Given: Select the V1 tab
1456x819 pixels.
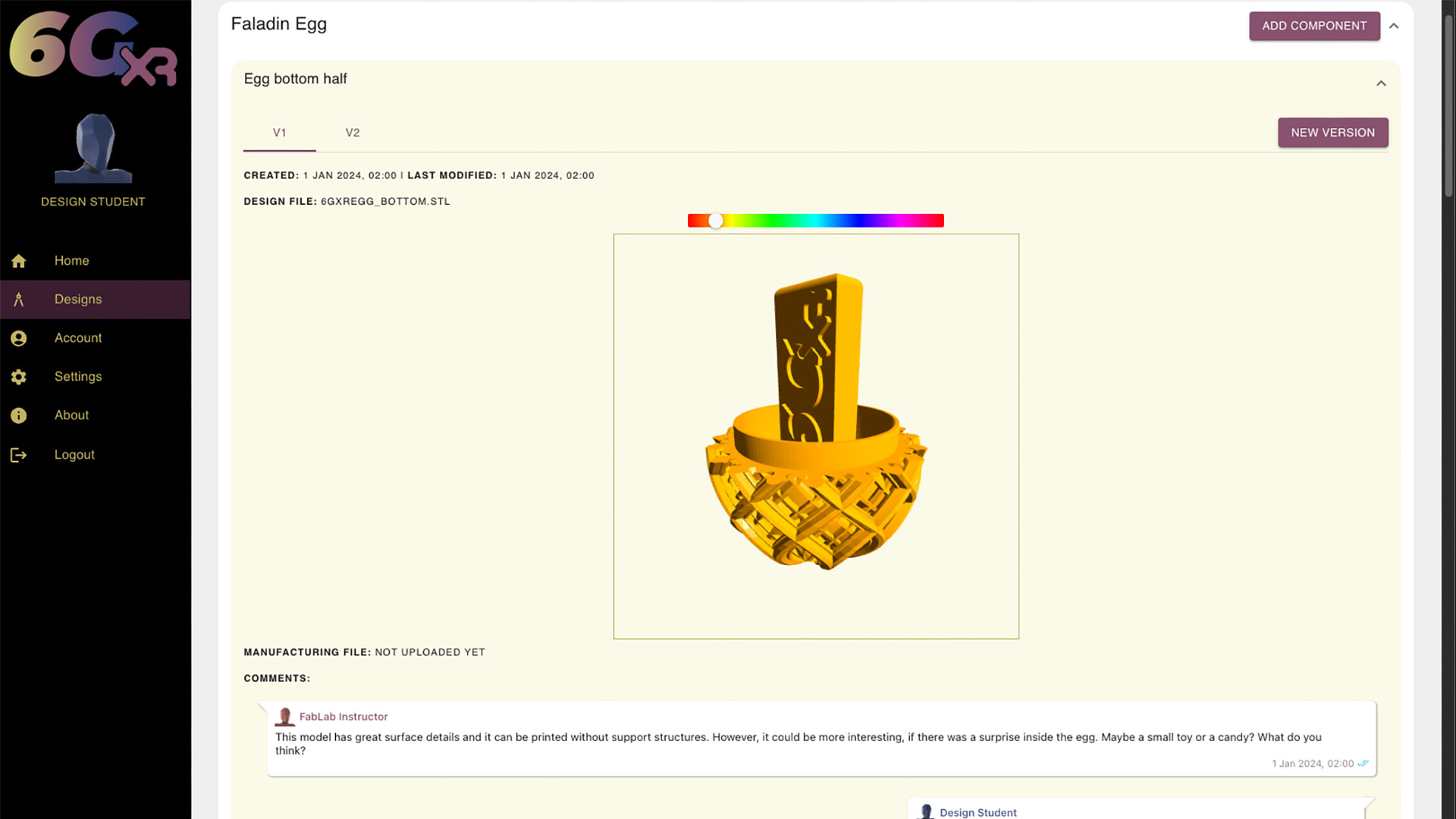Looking at the screenshot, I should pyautogui.click(x=280, y=132).
